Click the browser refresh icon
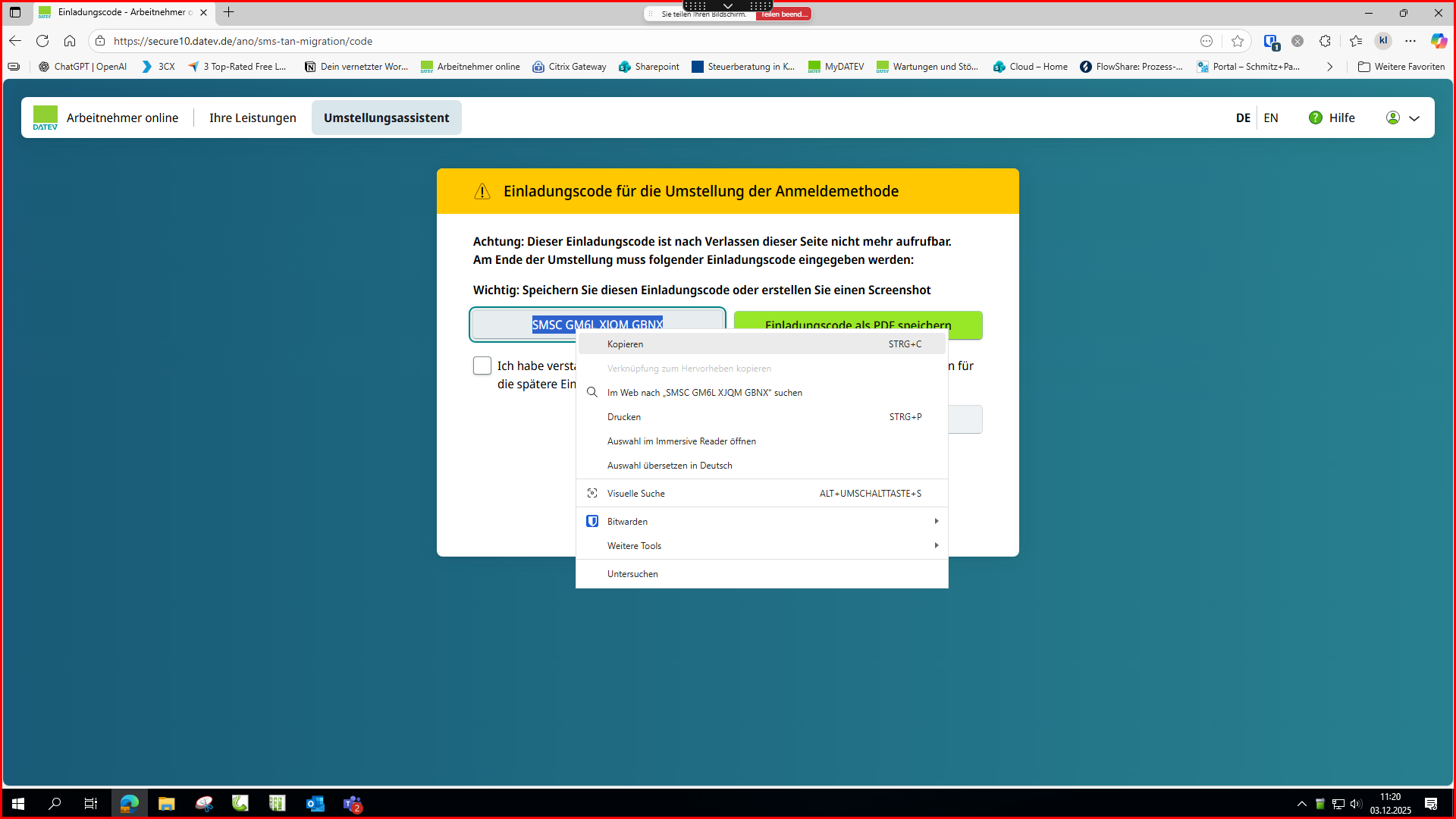 point(42,41)
